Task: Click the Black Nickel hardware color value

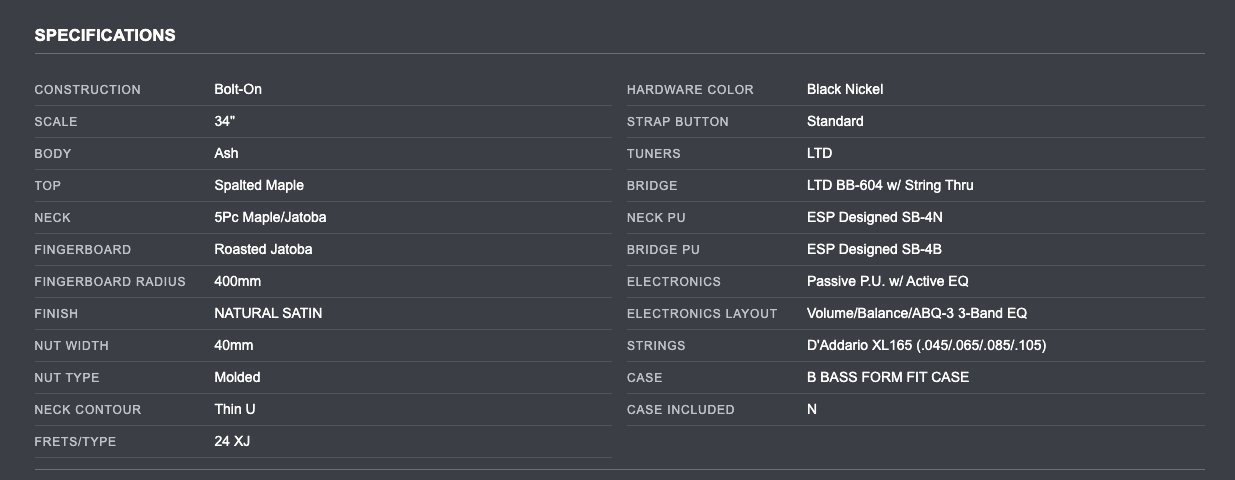Action: point(845,89)
